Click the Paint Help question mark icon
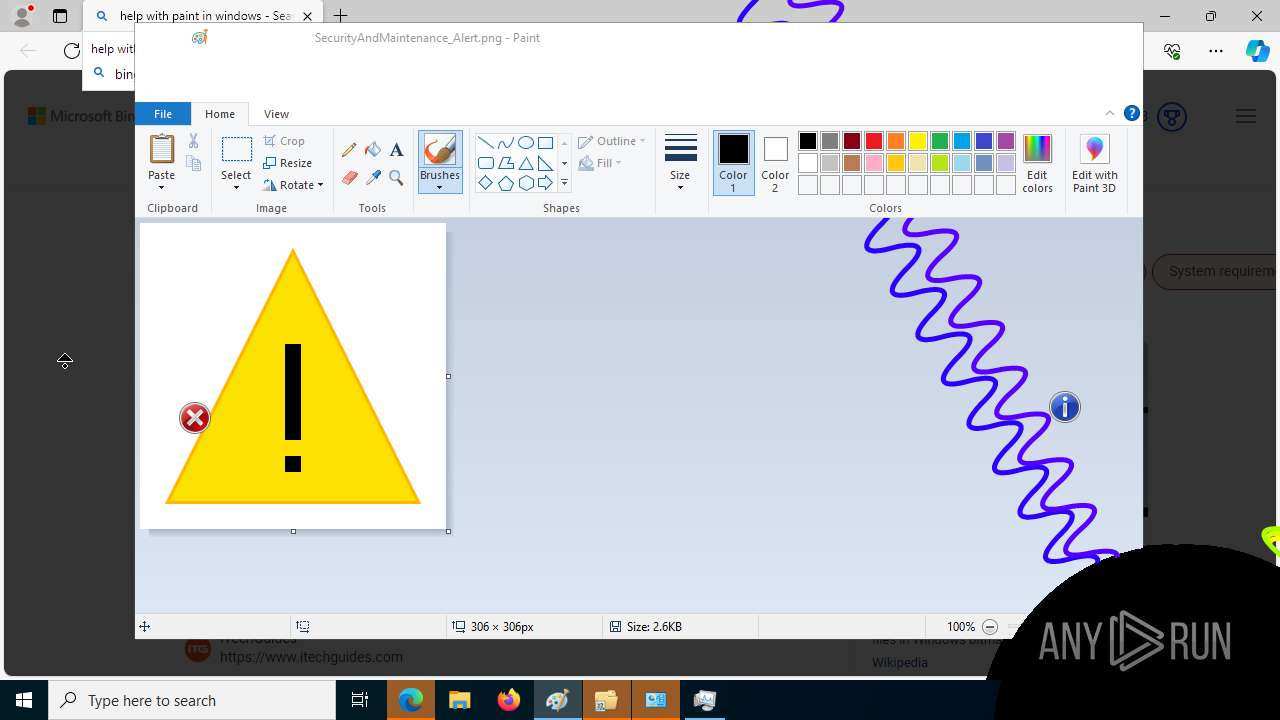The image size is (1280, 720). 1131,113
